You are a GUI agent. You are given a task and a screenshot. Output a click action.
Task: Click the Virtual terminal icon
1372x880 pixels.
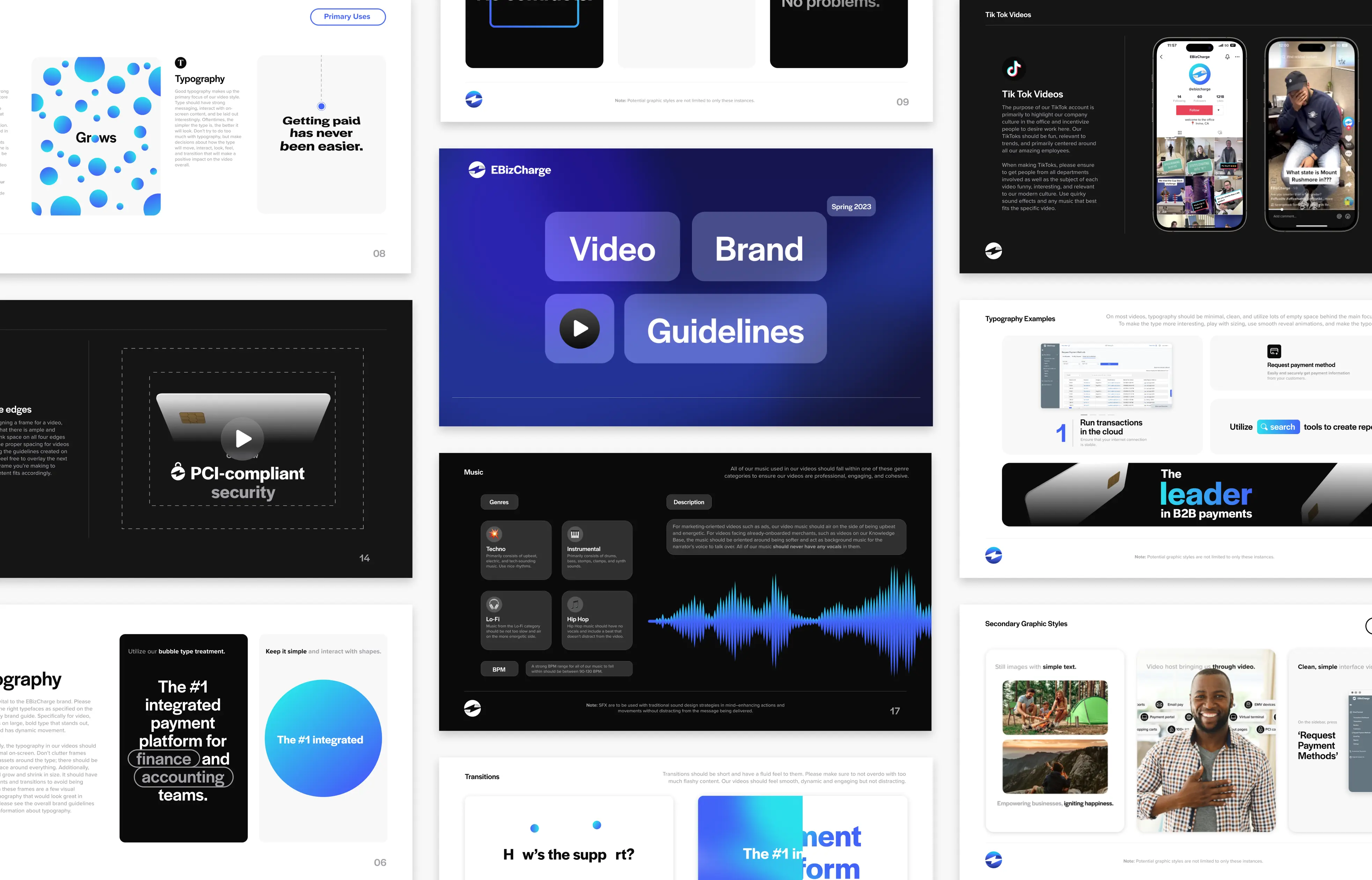(1234, 717)
